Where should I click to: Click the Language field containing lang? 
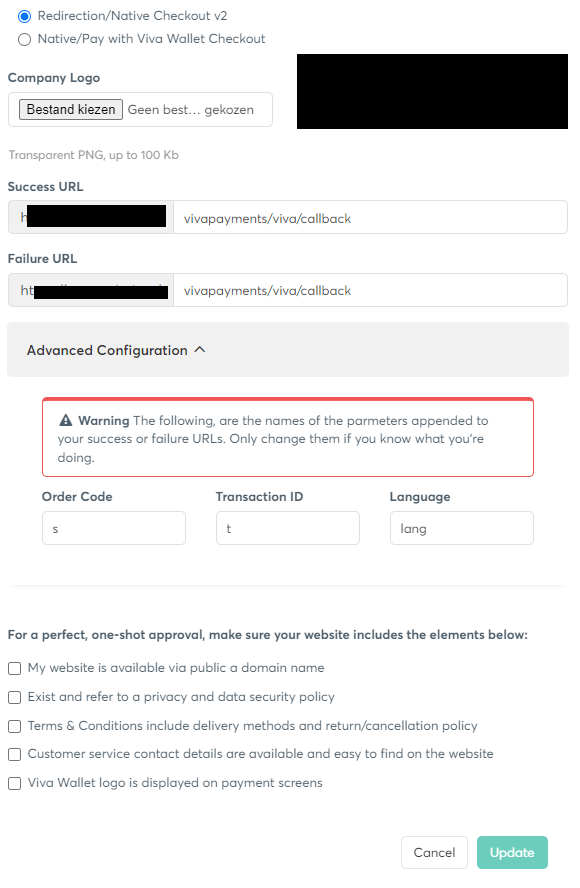461,528
